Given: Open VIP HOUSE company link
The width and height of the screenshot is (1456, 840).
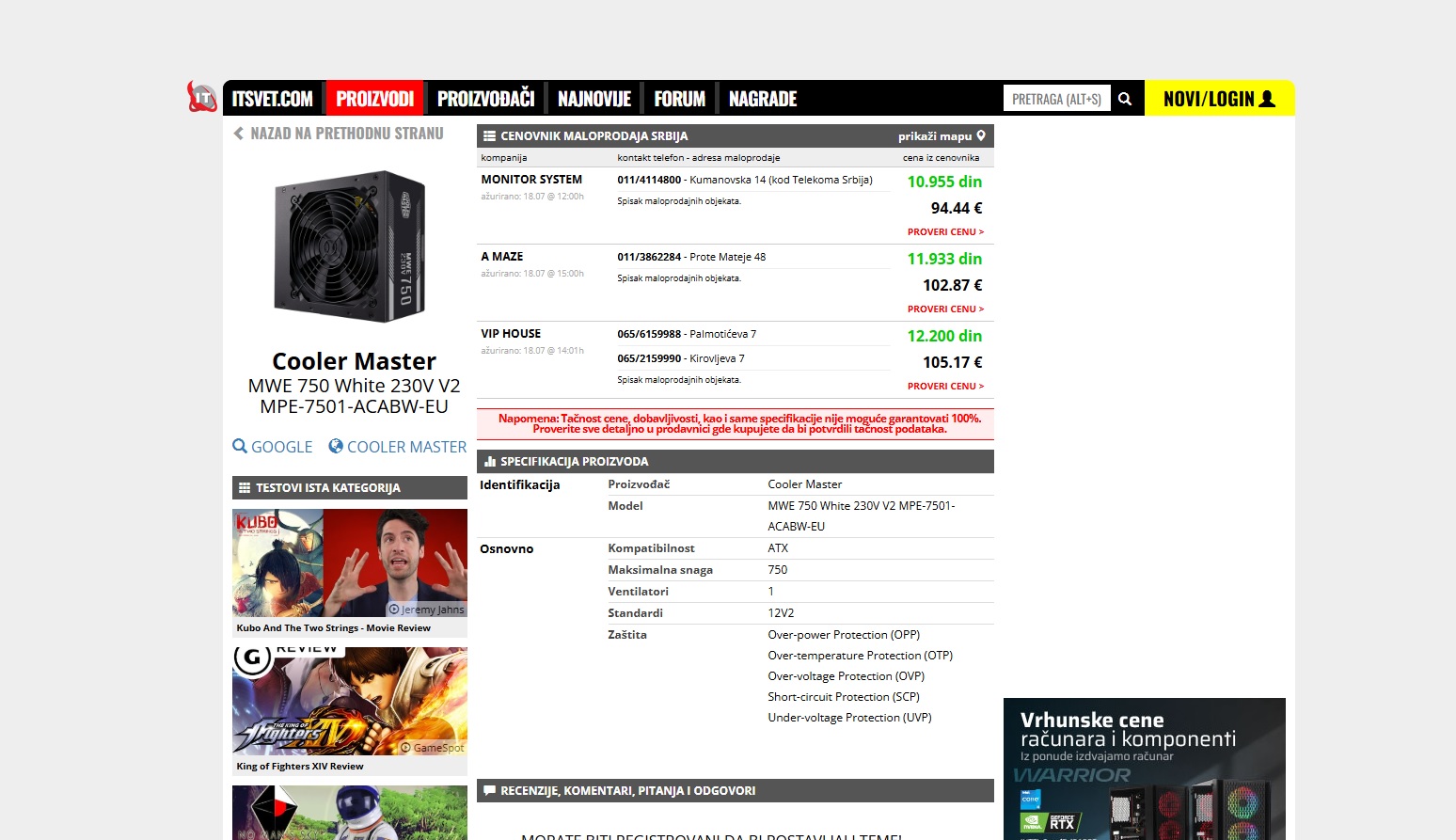Looking at the screenshot, I should 511,334.
